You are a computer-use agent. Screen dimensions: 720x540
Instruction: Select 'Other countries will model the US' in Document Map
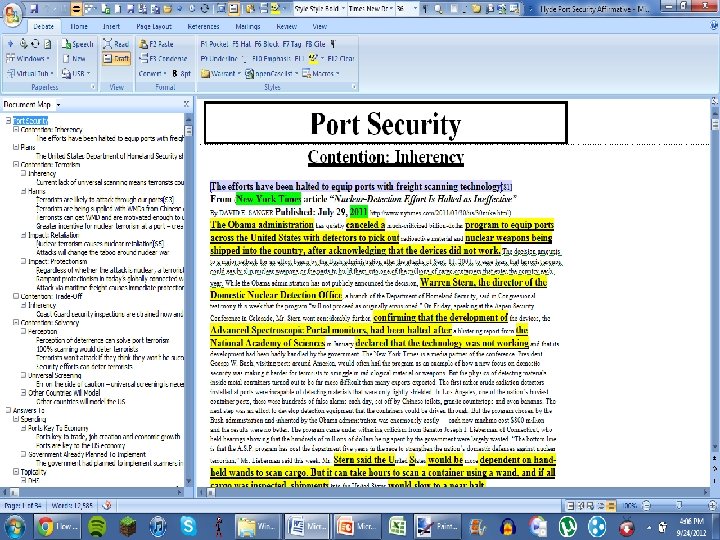point(80,402)
